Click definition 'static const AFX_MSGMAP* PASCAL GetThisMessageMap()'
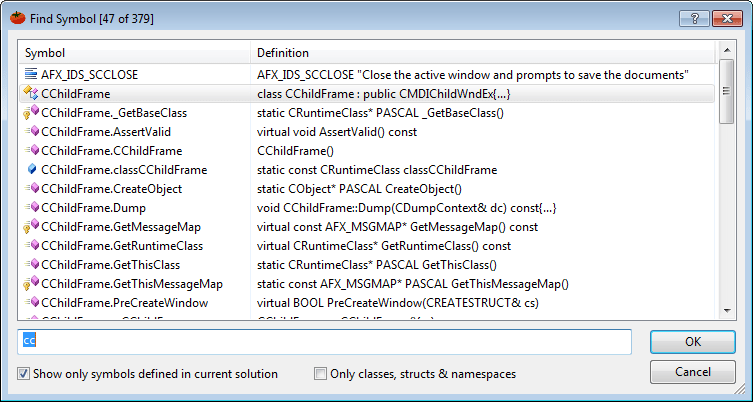The image size is (753, 402). coord(413,284)
